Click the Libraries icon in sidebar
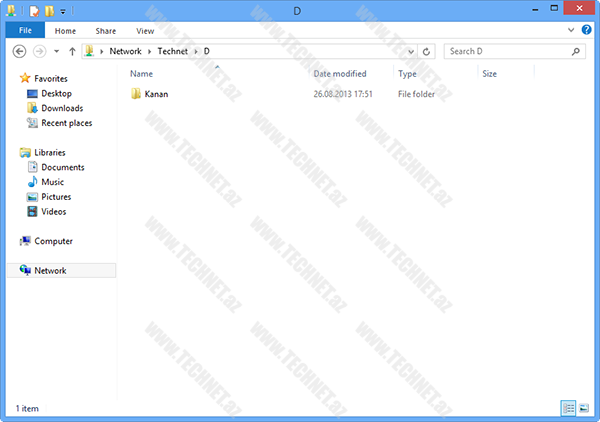The height and width of the screenshot is (422, 600). [25, 152]
